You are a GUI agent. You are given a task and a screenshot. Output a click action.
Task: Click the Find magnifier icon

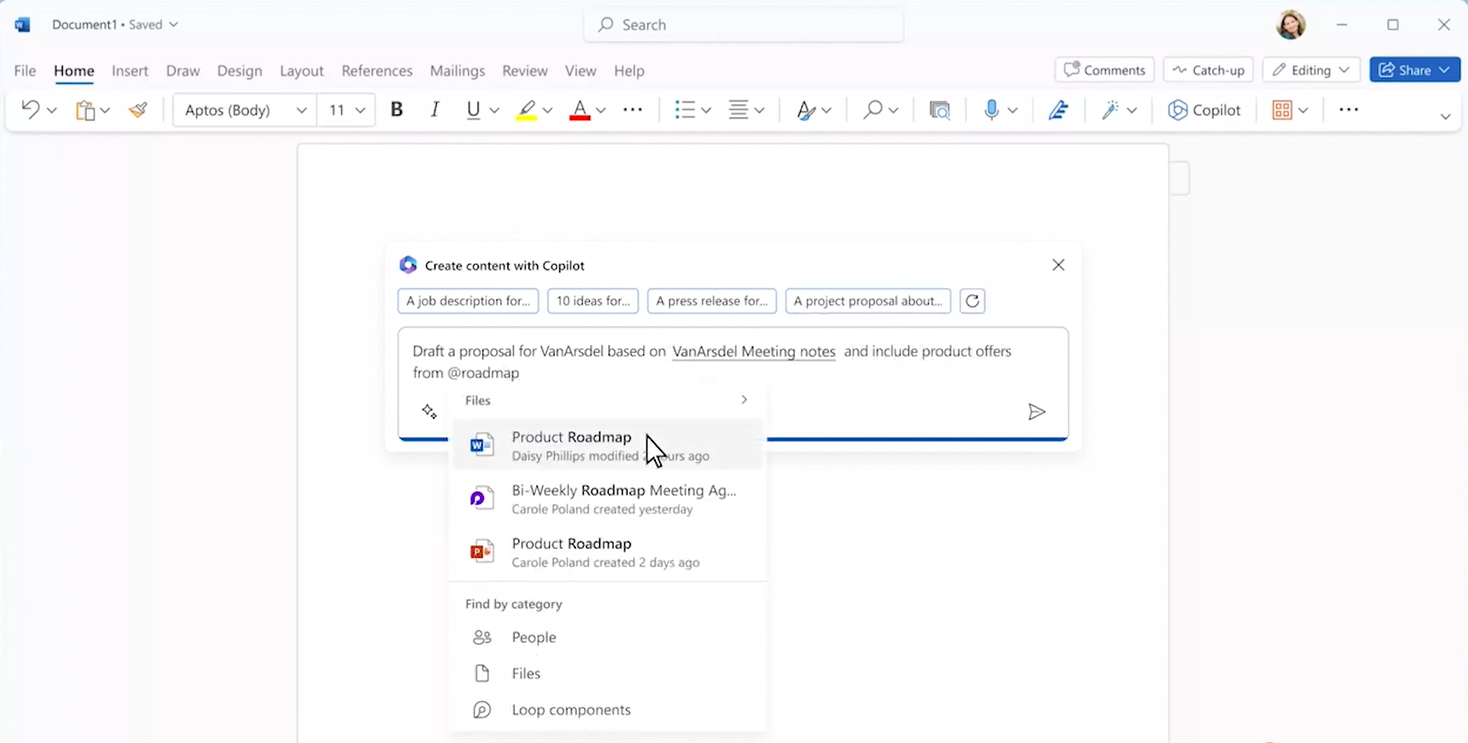873,110
